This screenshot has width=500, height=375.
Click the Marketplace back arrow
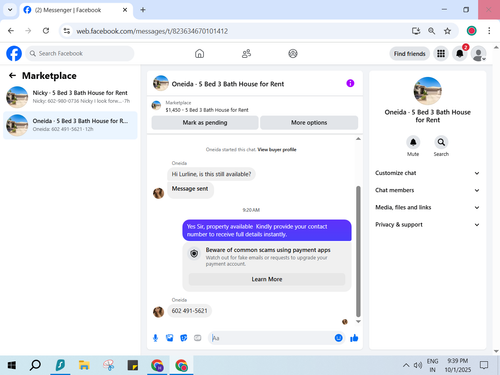(12, 76)
